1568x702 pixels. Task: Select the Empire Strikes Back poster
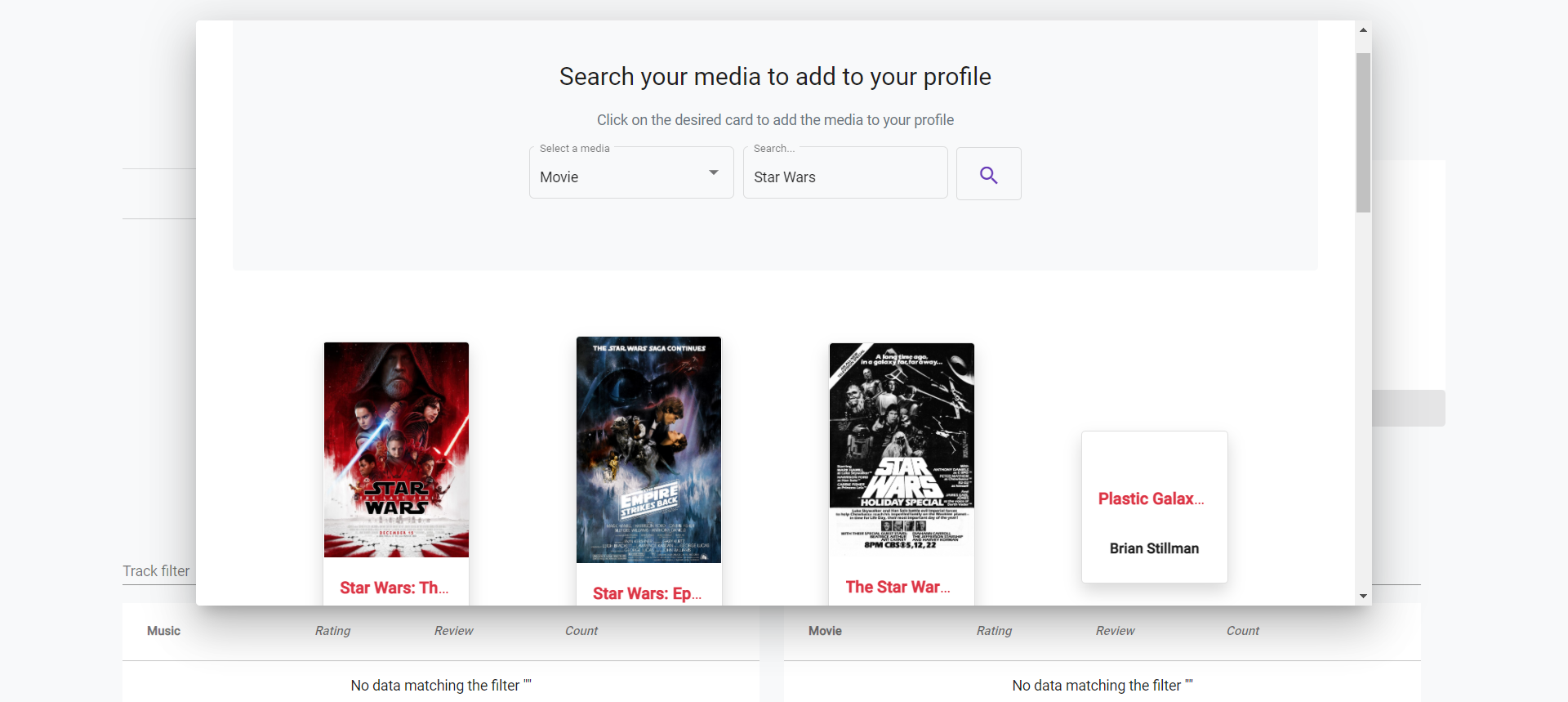click(648, 449)
